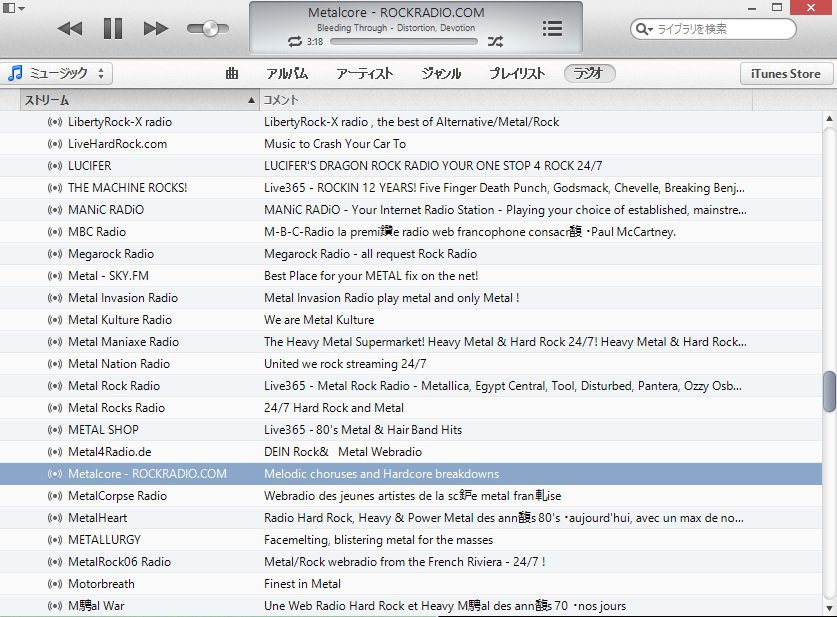Open the Up Next list icon

552,28
